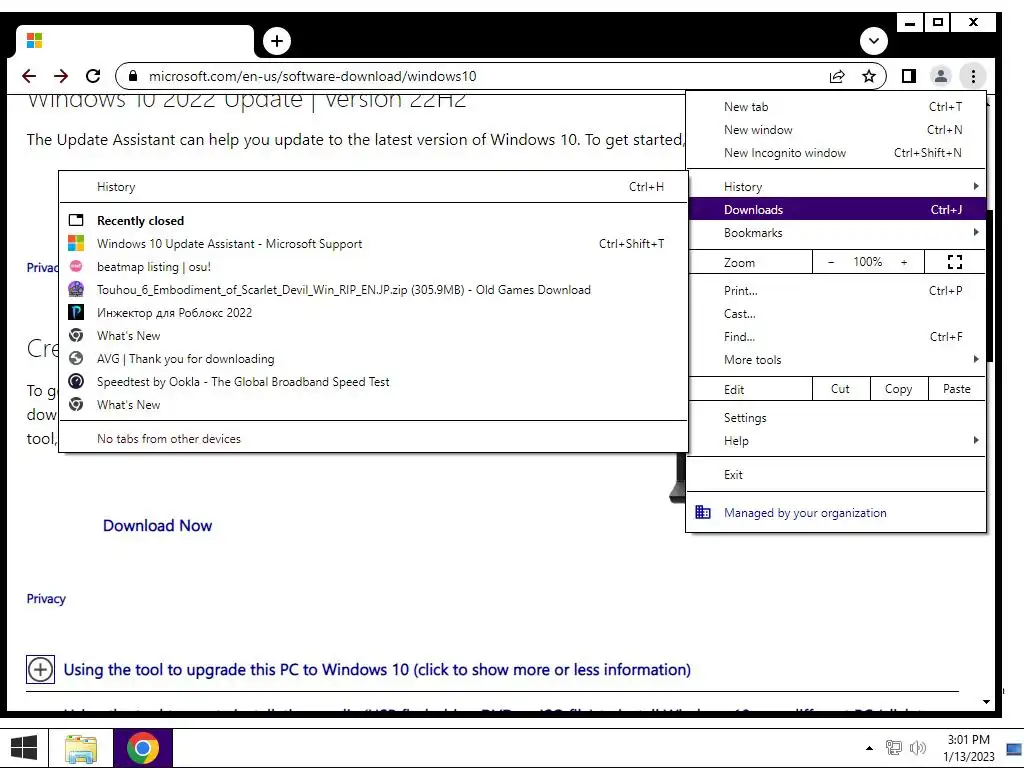Click Chrome favicon below Speedtest entry
This screenshot has width=1024, height=768.
click(76, 404)
